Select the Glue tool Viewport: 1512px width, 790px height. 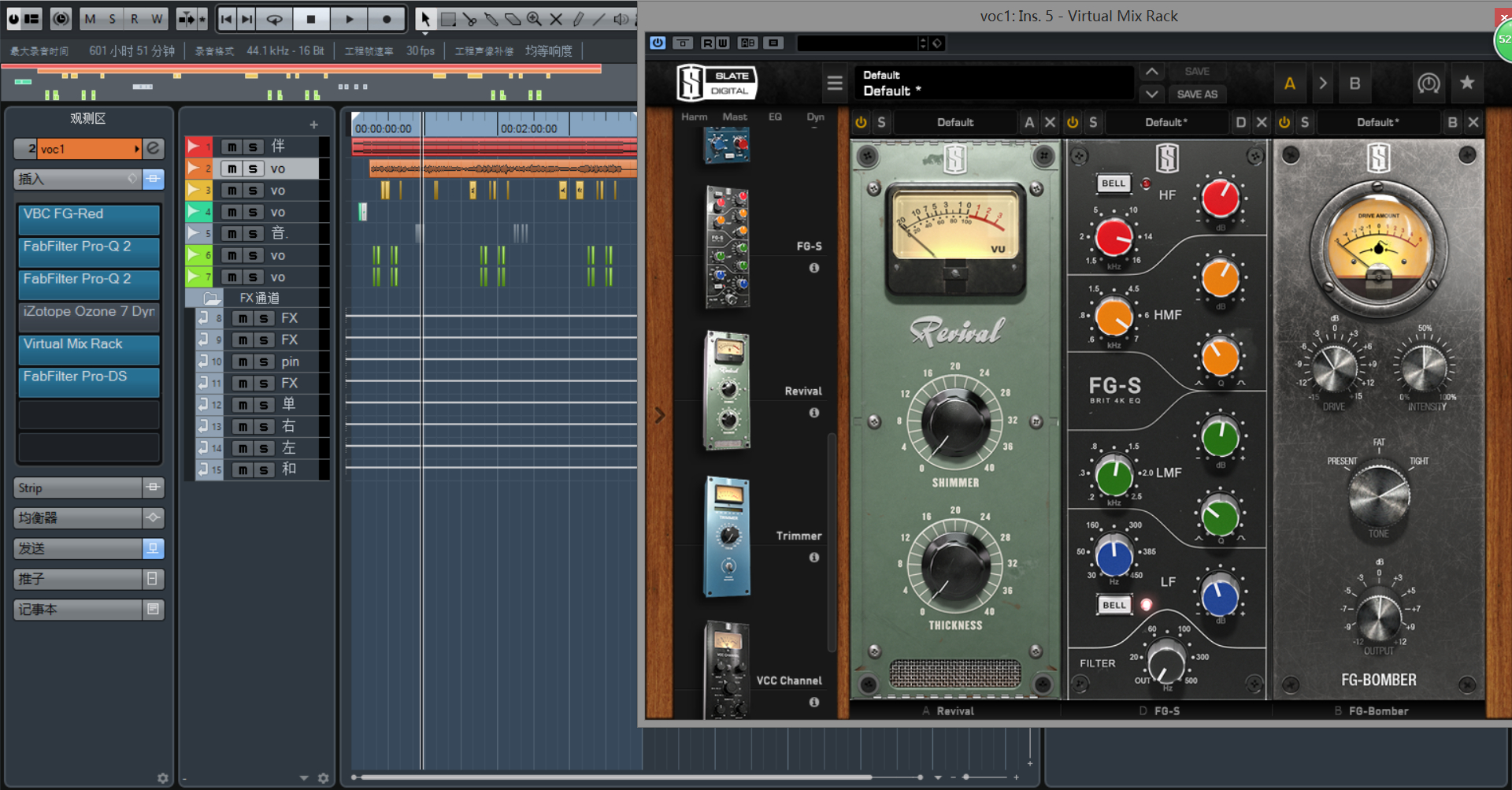(491, 19)
